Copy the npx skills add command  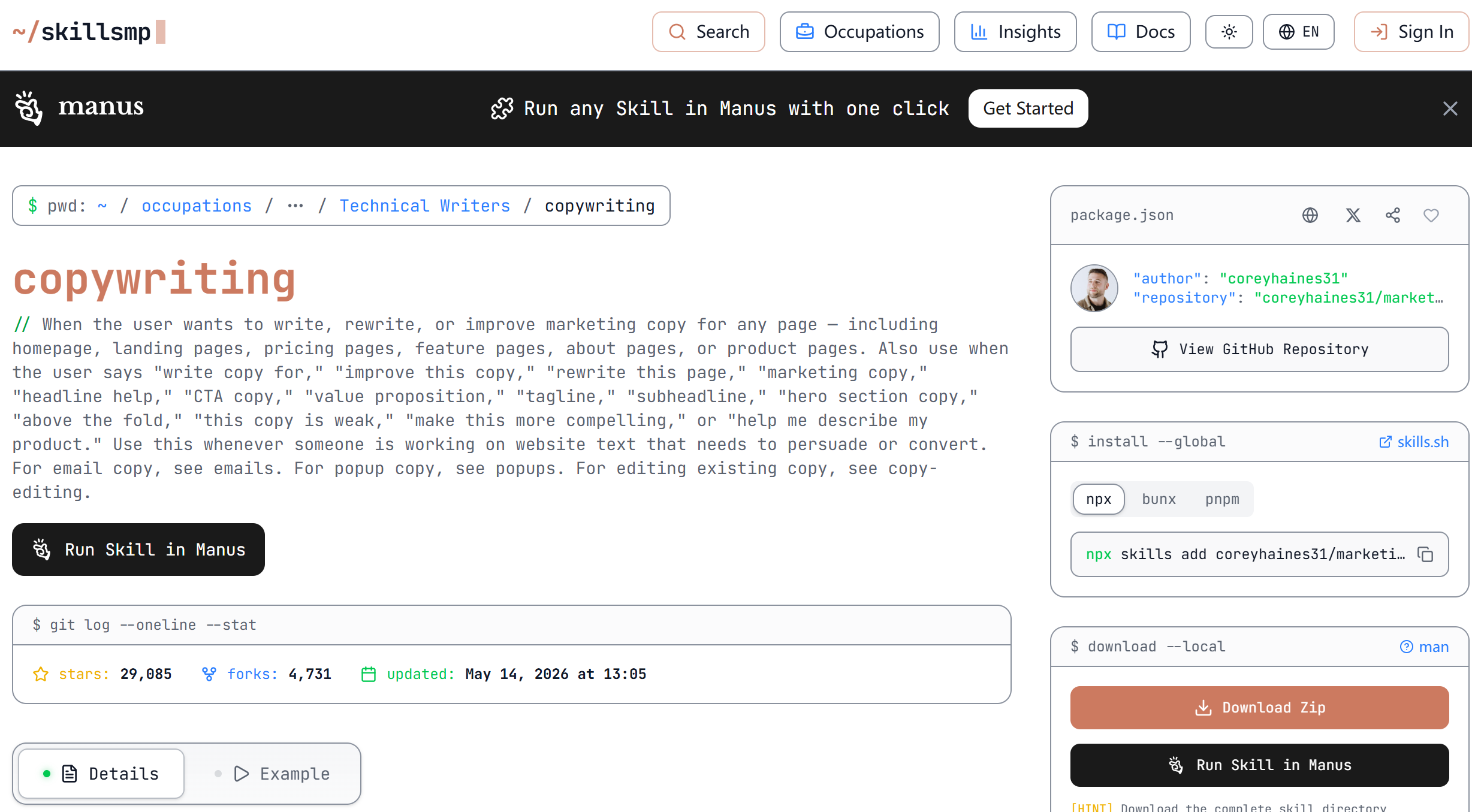[1425, 554]
